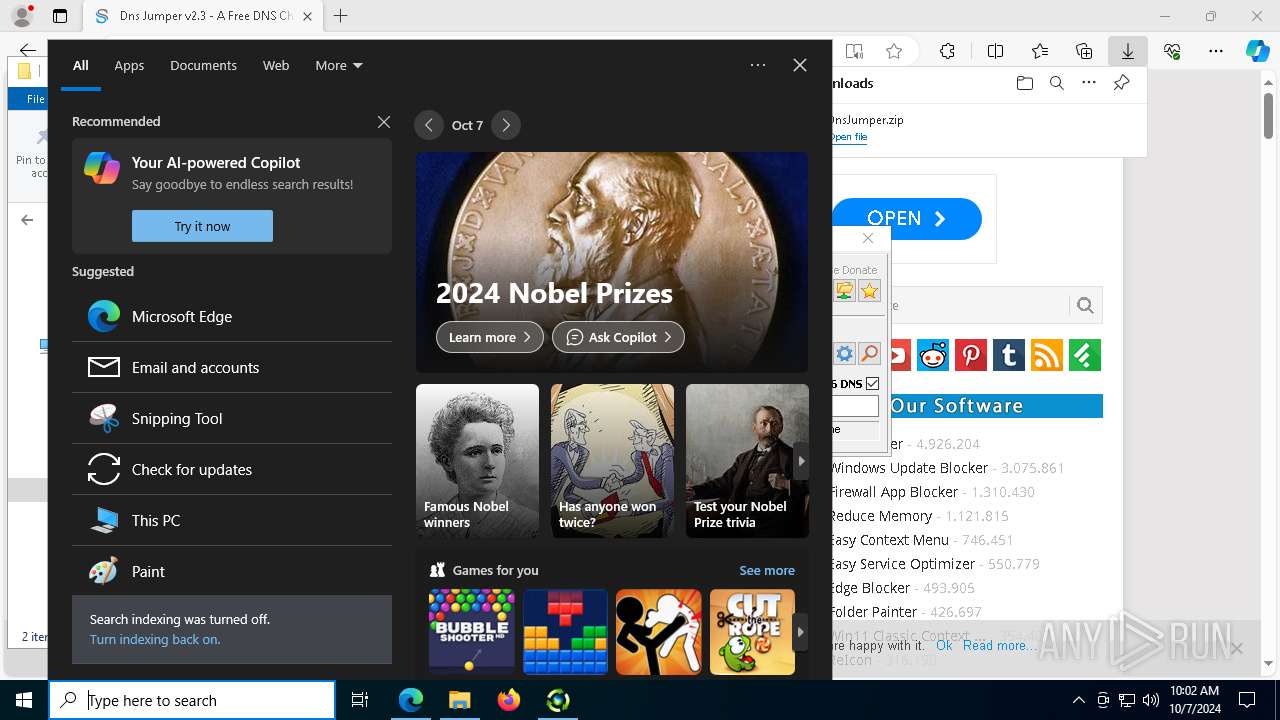
Task: Open the RSS feed icon
Action: tap(1047, 355)
